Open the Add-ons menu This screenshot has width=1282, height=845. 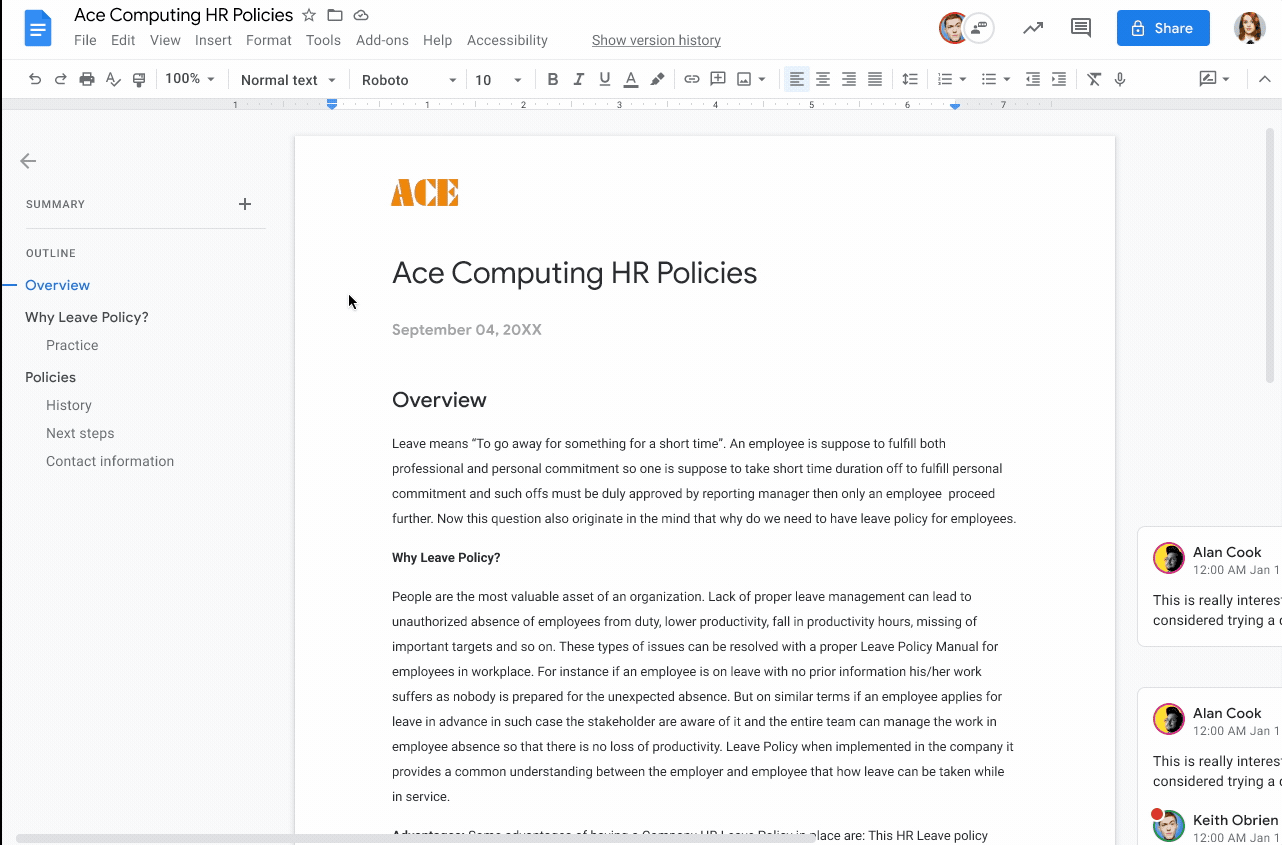pyautogui.click(x=382, y=40)
